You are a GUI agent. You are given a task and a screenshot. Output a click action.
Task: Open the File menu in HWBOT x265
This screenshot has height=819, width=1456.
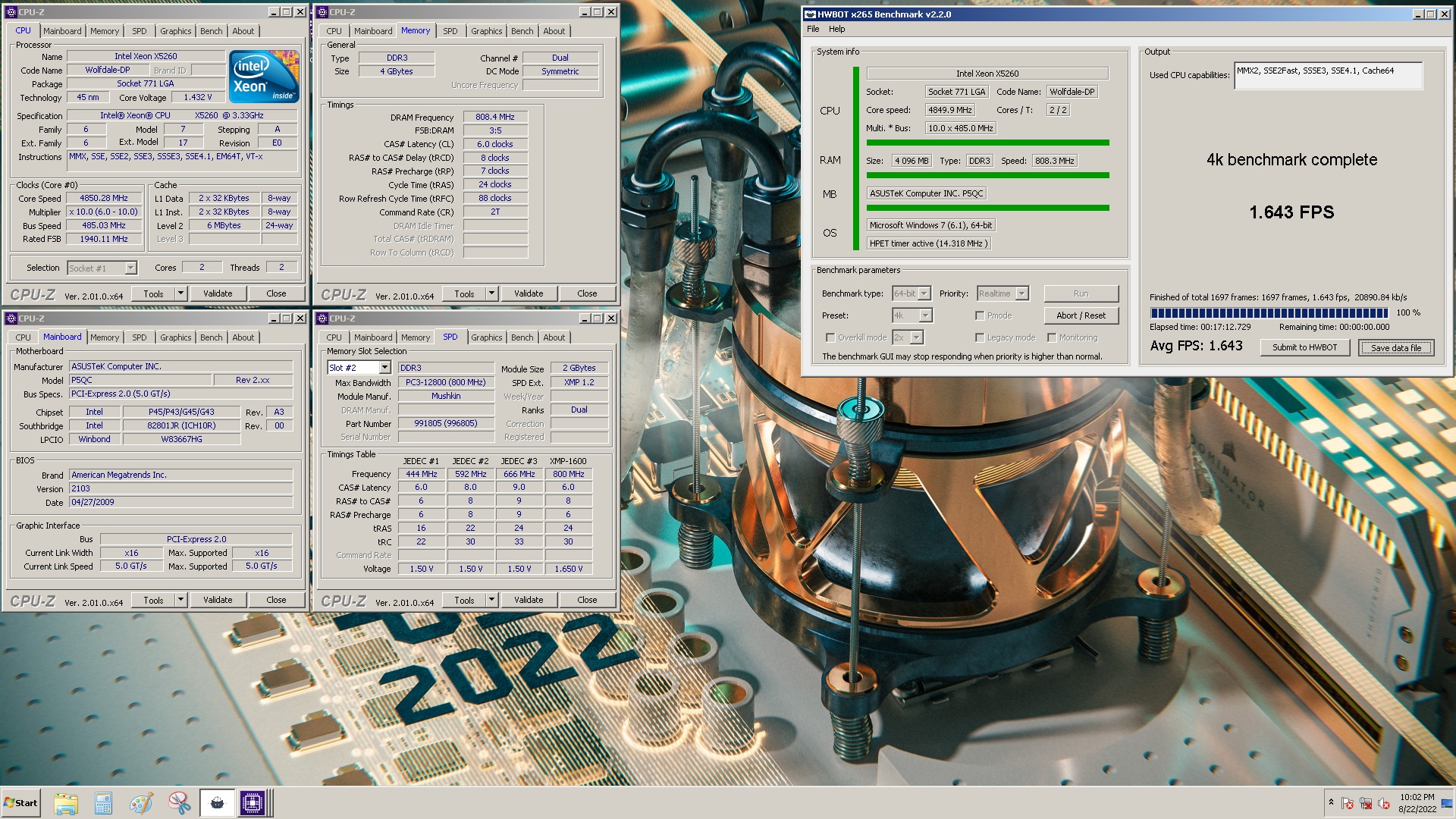pos(813,29)
